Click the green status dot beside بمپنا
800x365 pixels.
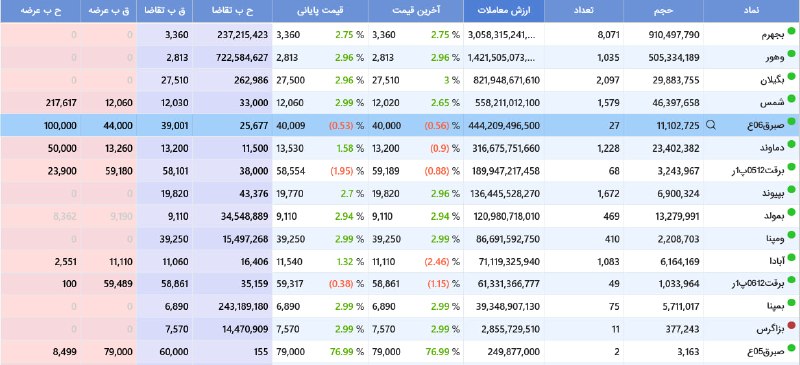[791, 302]
